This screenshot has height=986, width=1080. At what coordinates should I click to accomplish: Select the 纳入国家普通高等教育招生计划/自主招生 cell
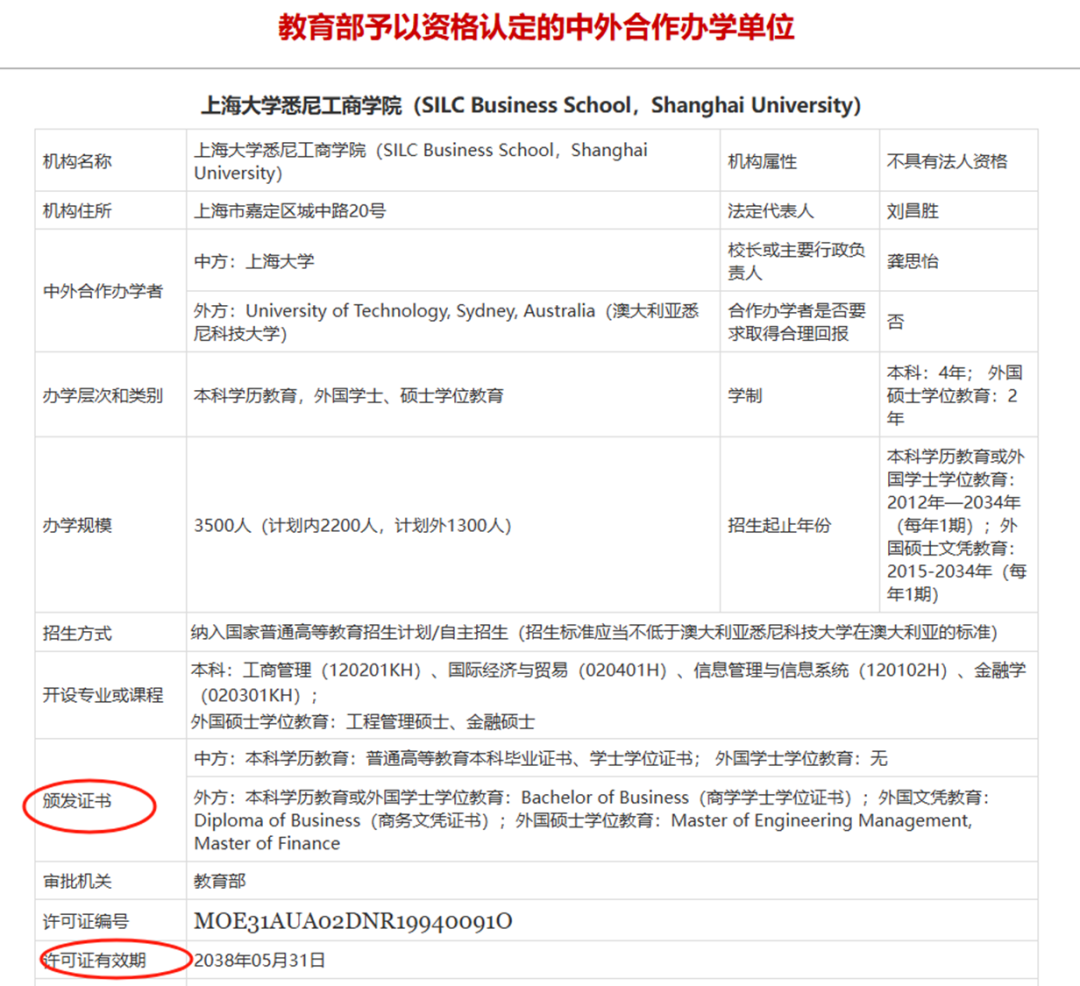coord(612,632)
